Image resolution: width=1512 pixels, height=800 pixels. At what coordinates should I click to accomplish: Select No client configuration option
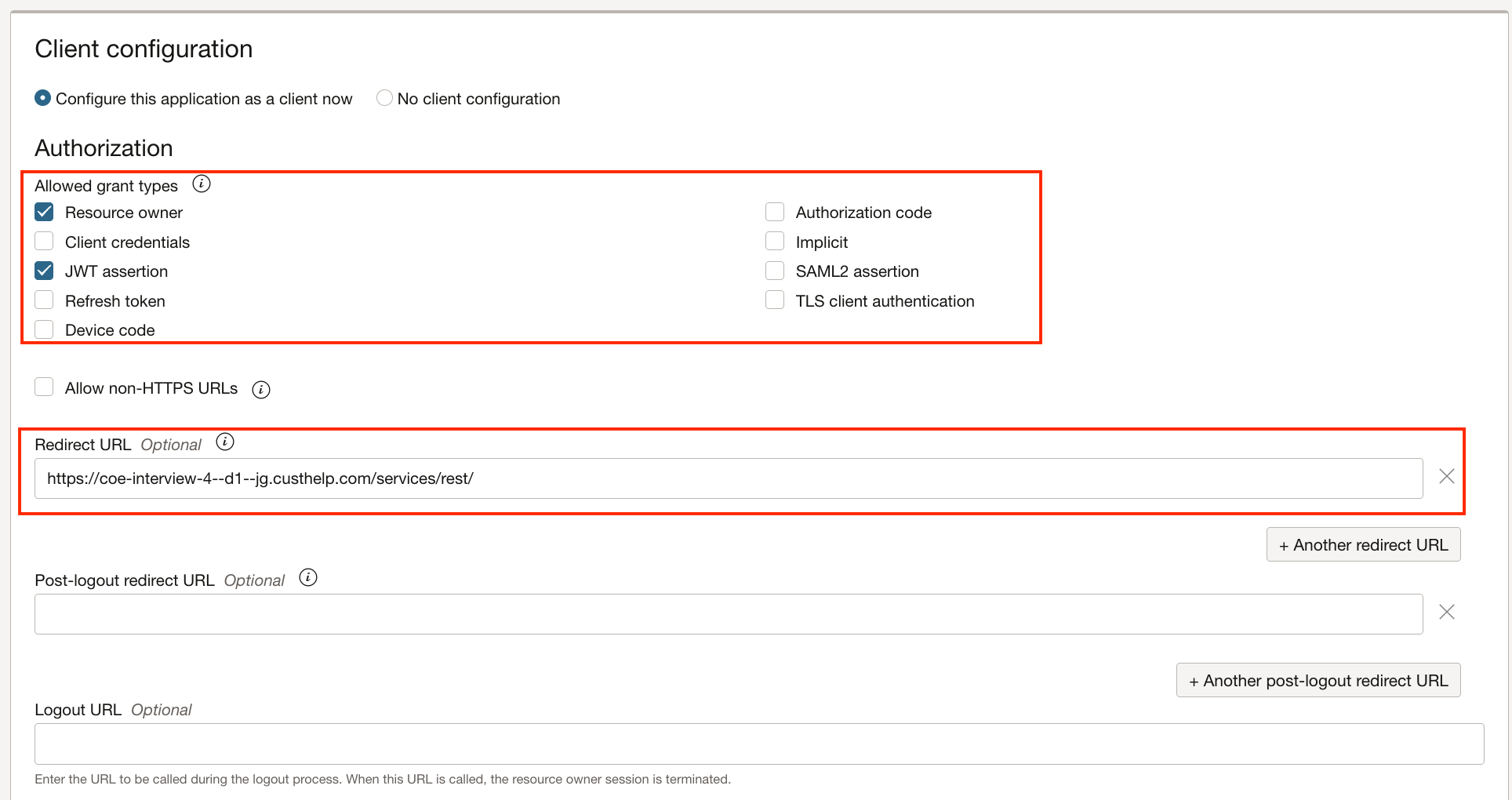click(x=384, y=97)
